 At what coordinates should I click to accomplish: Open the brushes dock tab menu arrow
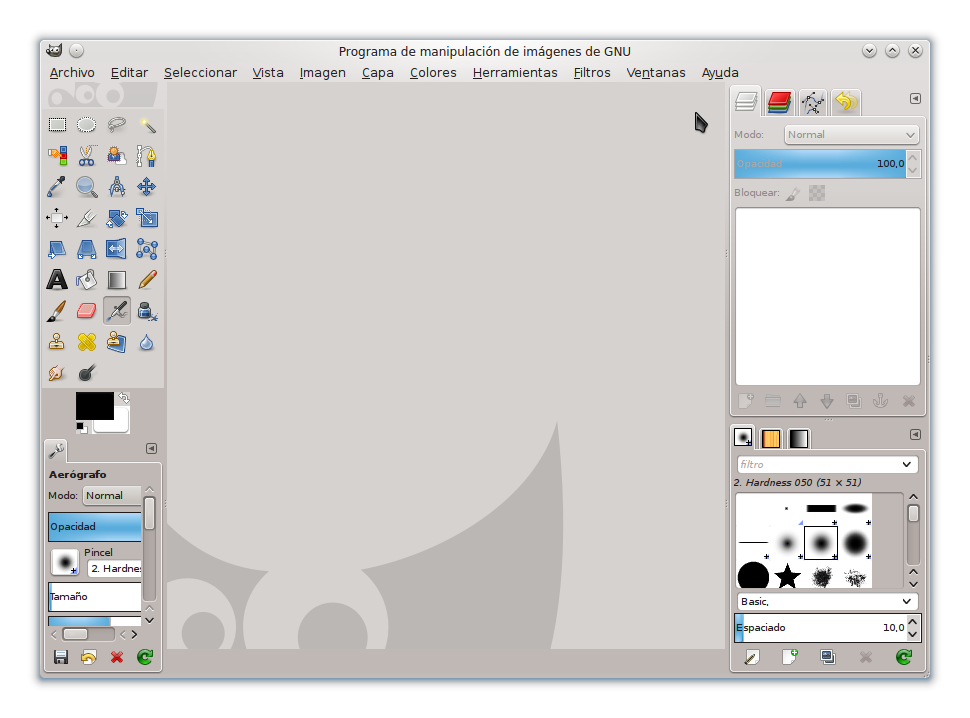pos(916,435)
